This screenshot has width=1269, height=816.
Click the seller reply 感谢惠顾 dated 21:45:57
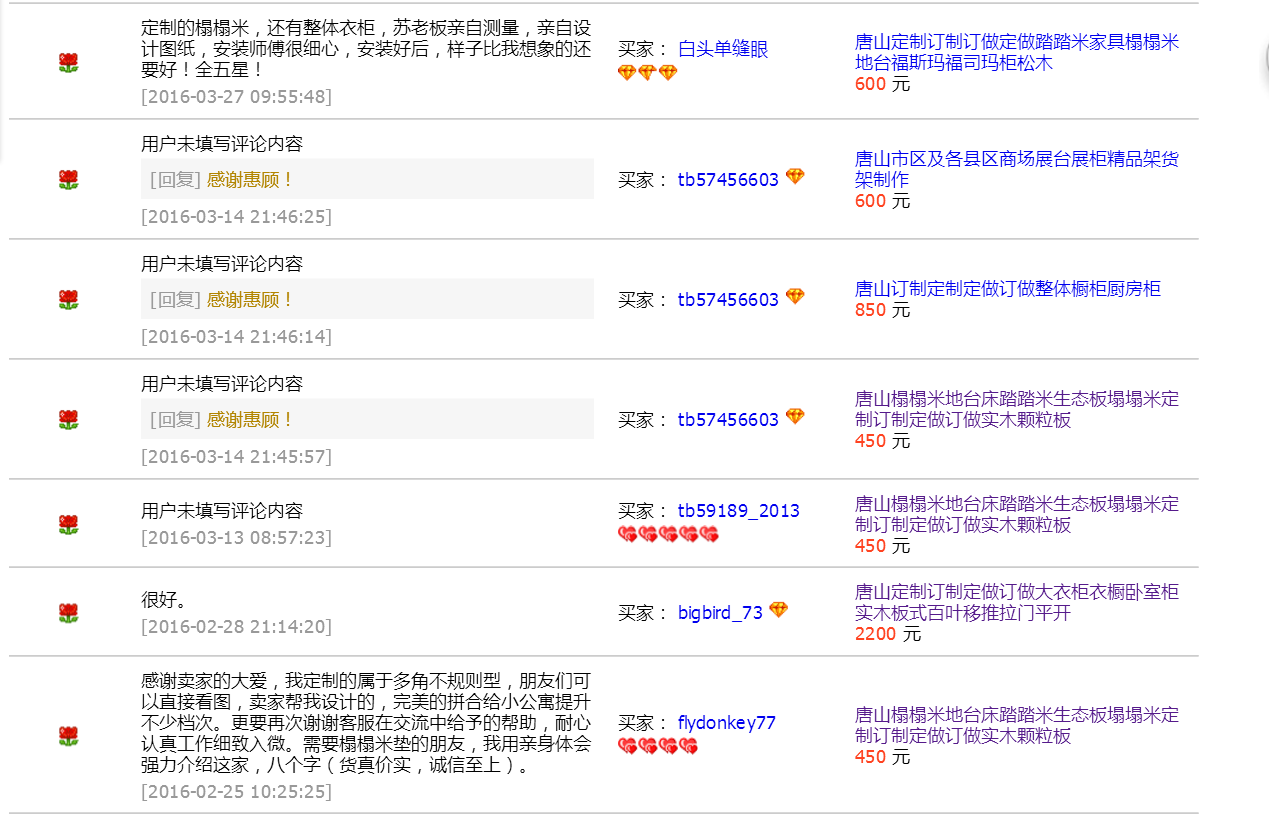click(250, 420)
